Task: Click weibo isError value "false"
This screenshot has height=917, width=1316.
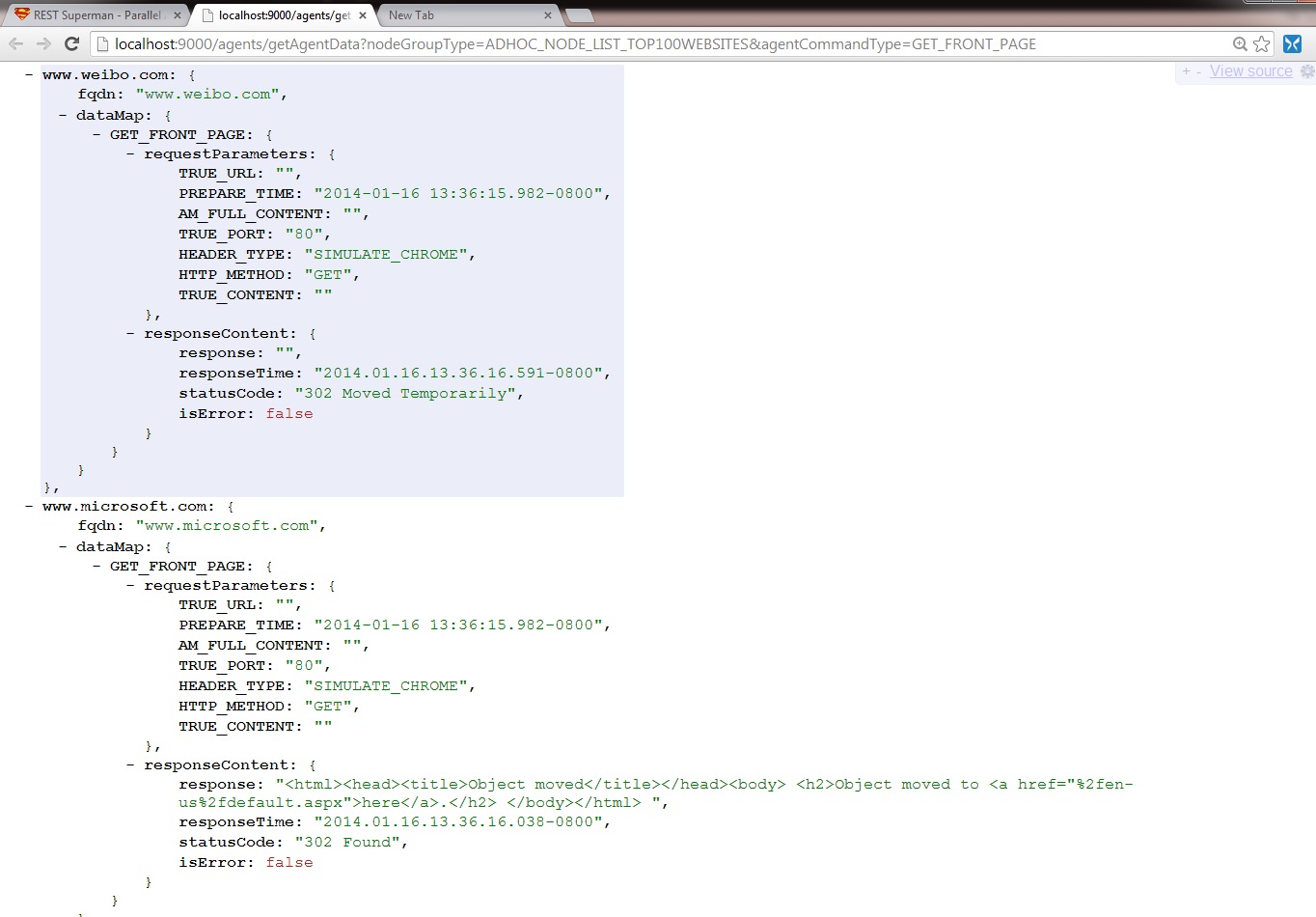Action: point(289,413)
